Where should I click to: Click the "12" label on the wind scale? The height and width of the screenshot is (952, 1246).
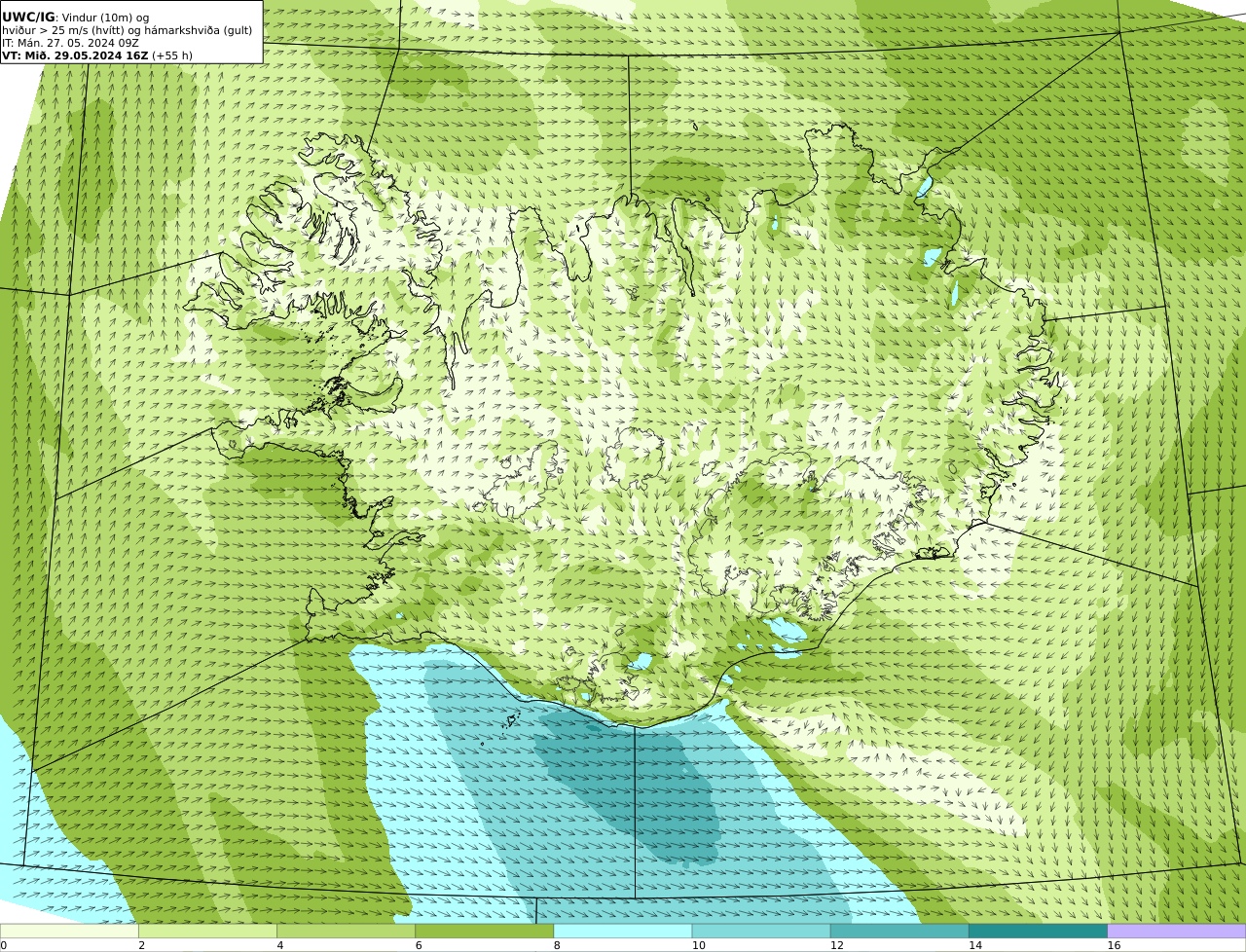click(837, 945)
